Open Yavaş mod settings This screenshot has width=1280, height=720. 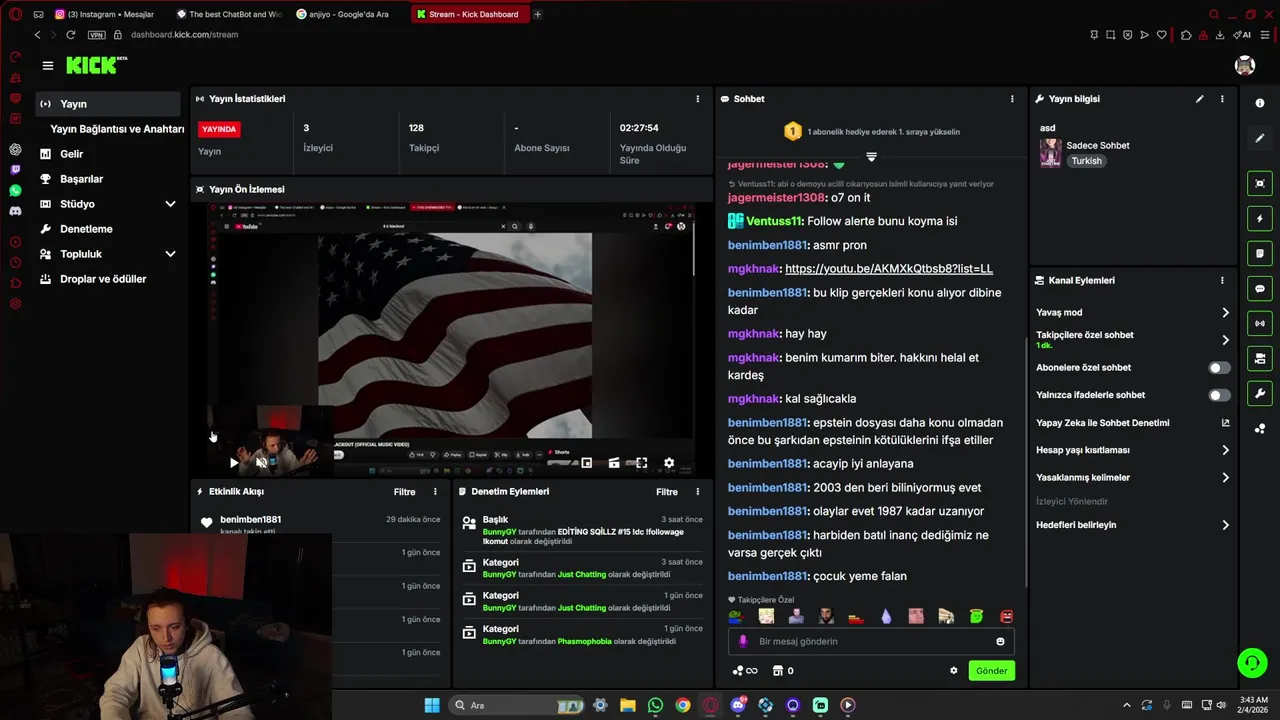(x=1133, y=313)
